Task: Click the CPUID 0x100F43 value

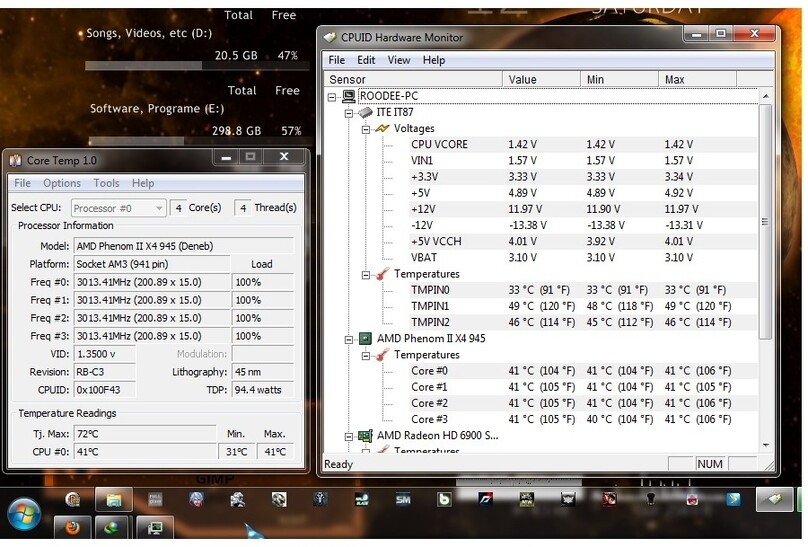Action: (105, 390)
